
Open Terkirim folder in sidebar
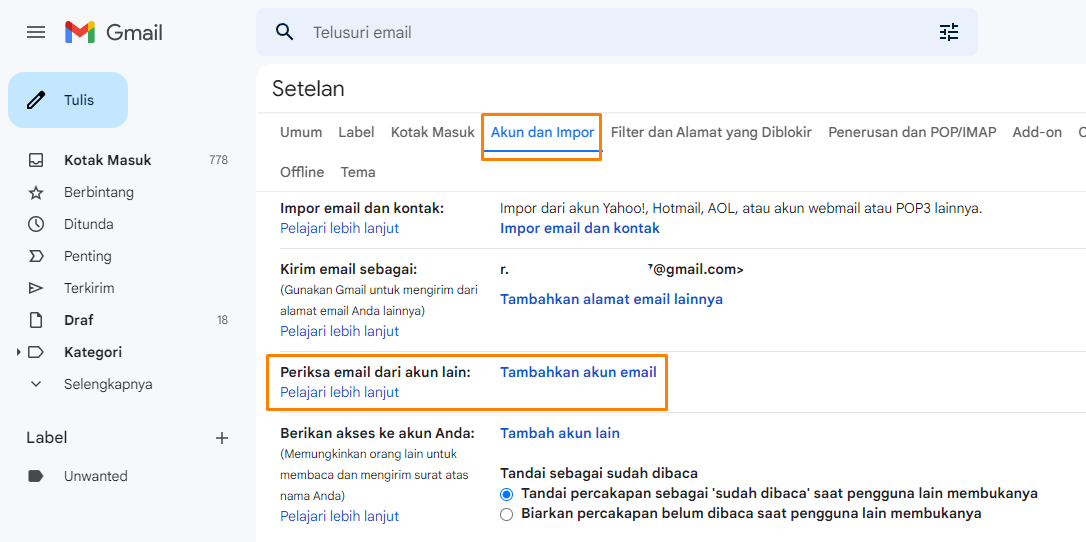(89, 288)
